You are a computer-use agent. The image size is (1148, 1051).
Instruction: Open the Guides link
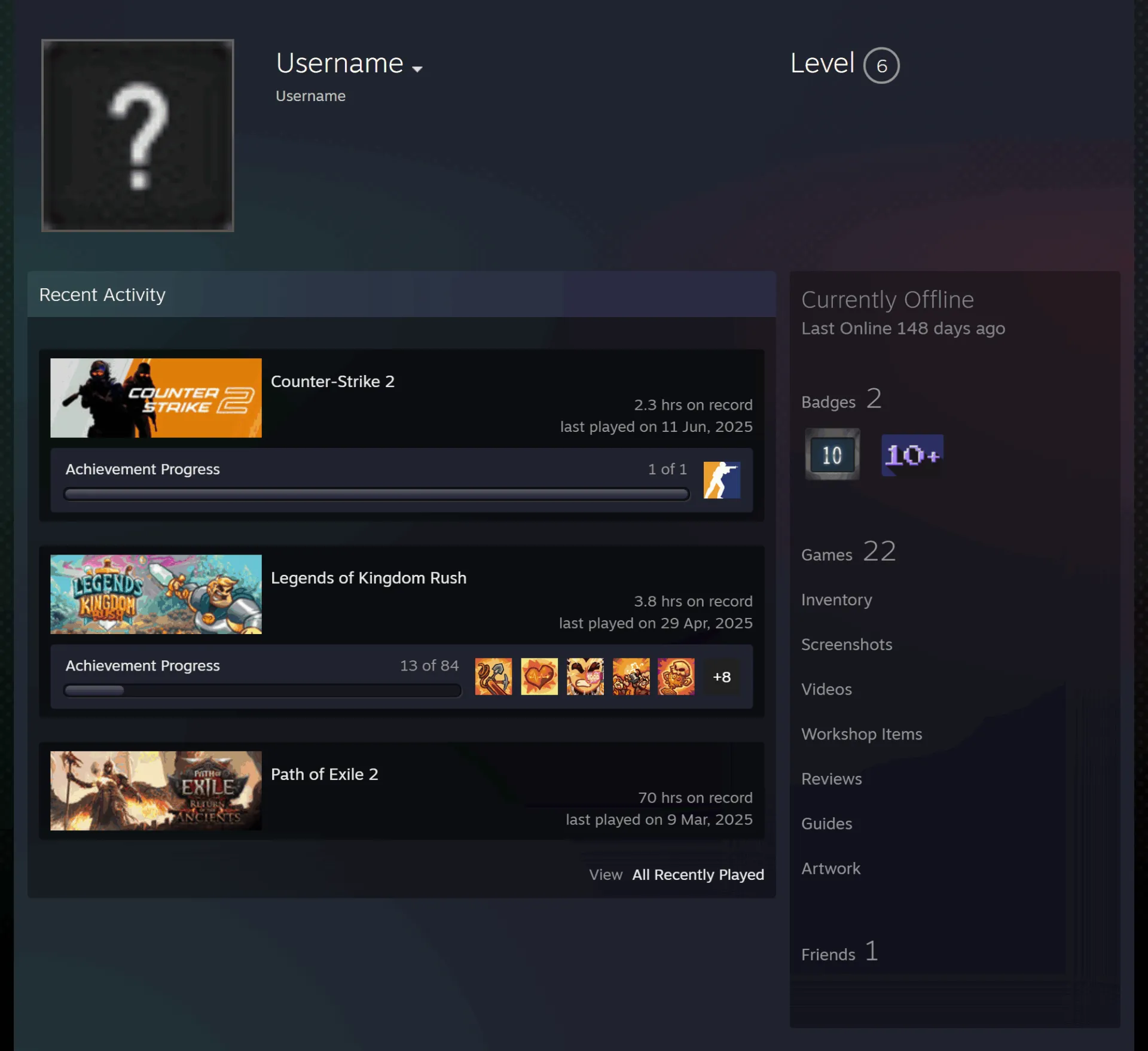click(826, 824)
